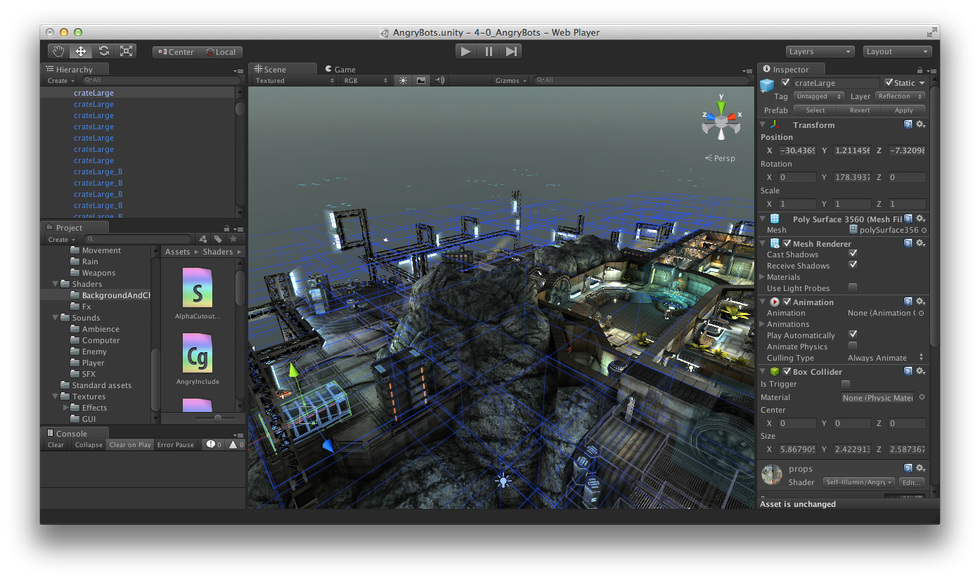
Task: Select the Hand tool in the toolbar
Action: 58,51
